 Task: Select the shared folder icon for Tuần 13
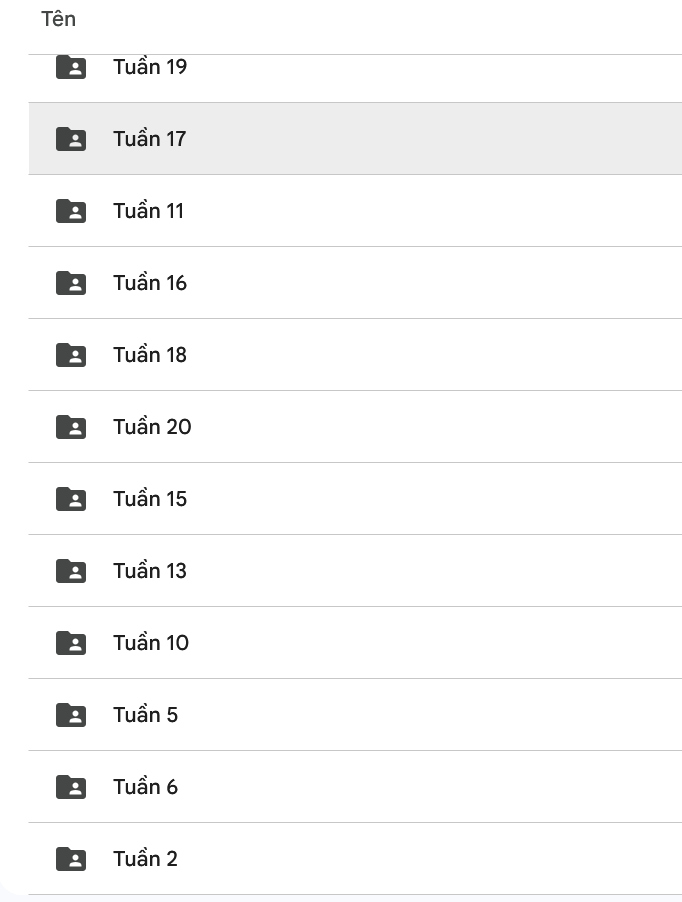coord(71,571)
